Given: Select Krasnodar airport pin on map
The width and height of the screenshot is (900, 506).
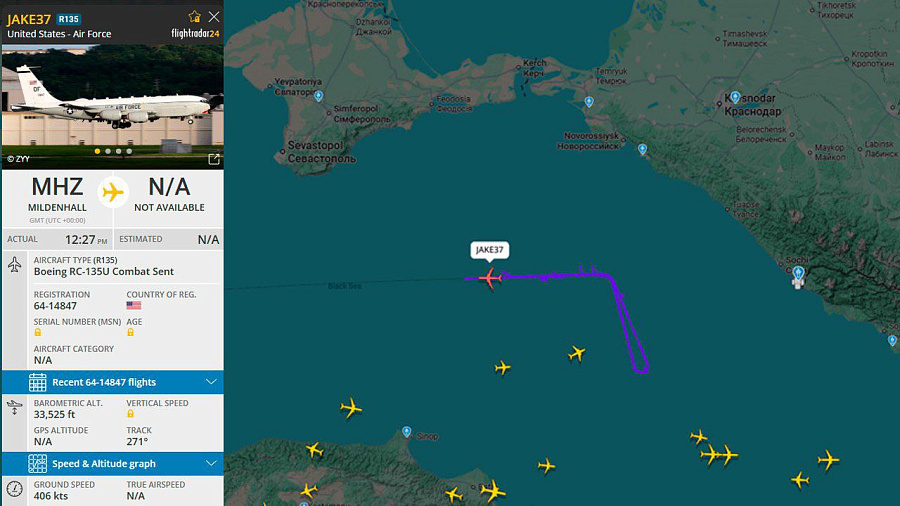Looking at the screenshot, I should pyautogui.click(x=735, y=97).
